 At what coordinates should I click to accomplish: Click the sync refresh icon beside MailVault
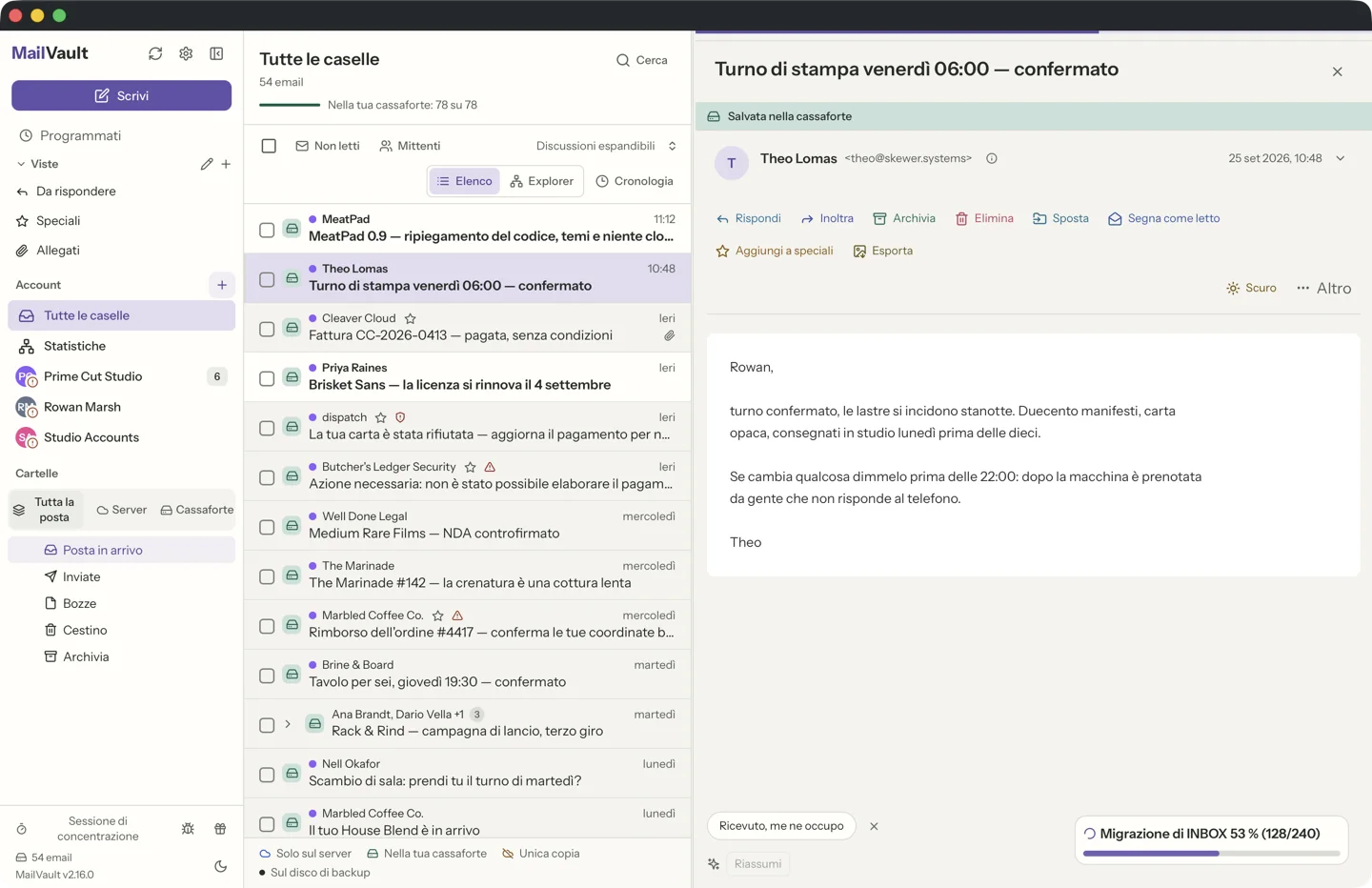click(155, 53)
